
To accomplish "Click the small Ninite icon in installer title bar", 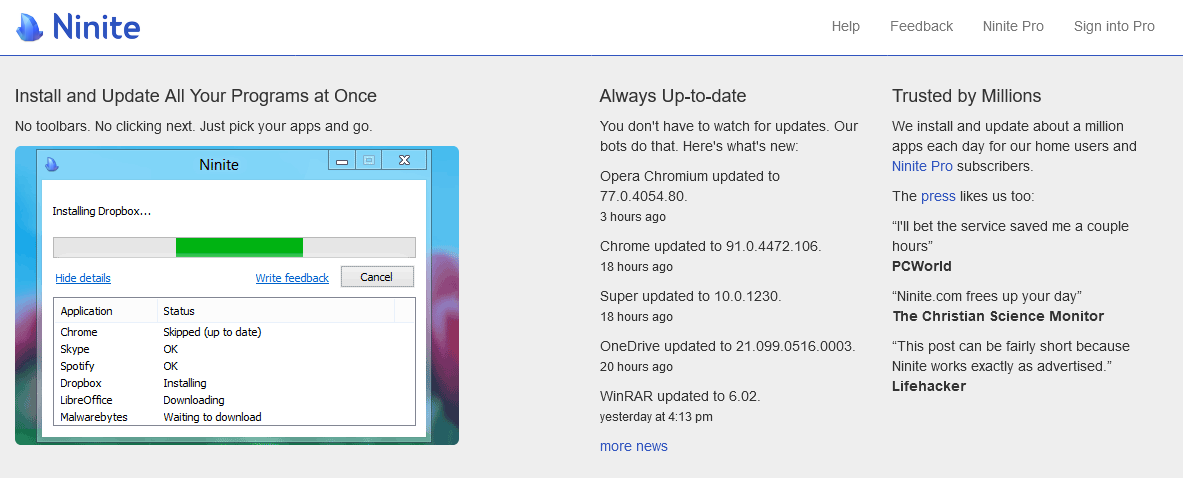I will [x=52, y=164].
